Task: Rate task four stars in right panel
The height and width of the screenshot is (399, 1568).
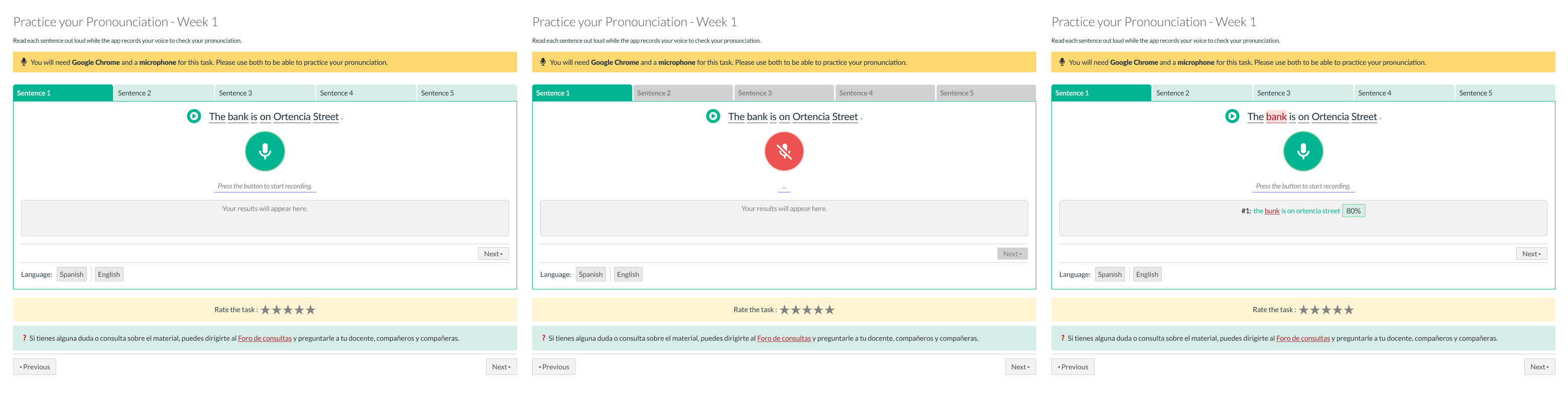Action: click(x=1338, y=310)
